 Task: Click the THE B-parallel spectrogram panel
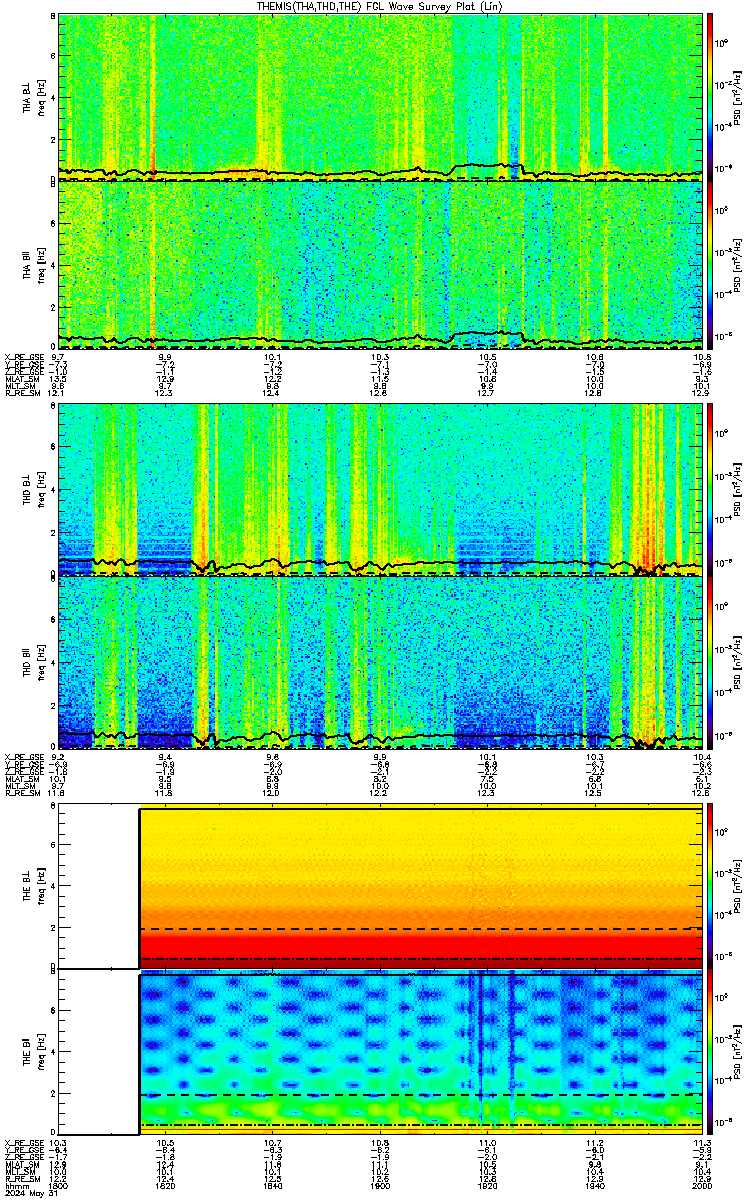379,1053
